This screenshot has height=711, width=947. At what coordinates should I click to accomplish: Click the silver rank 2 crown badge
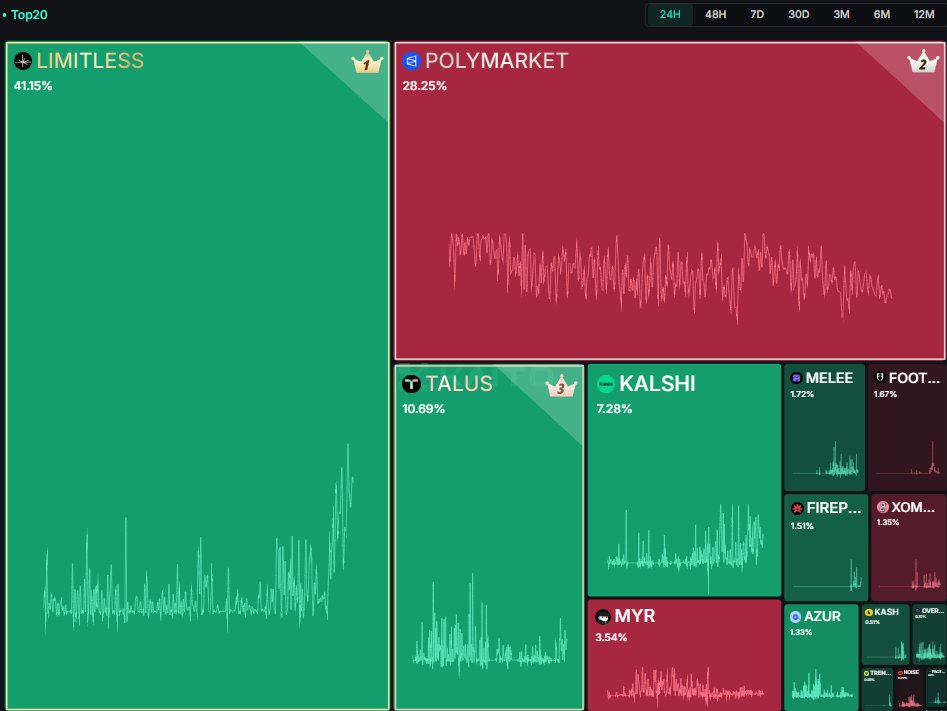(x=923, y=62)
